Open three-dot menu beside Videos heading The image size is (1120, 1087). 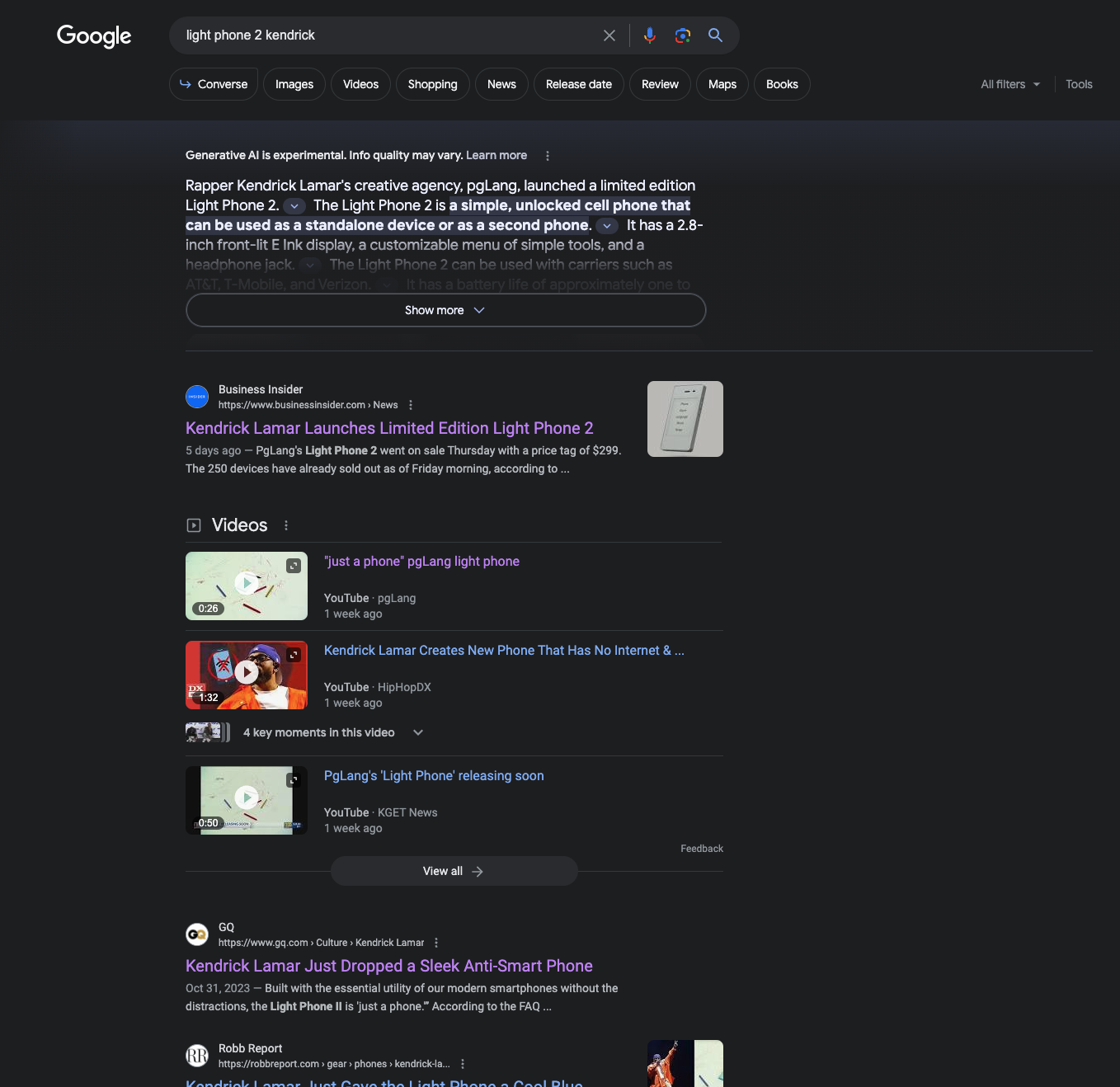(x=286, y=525)
